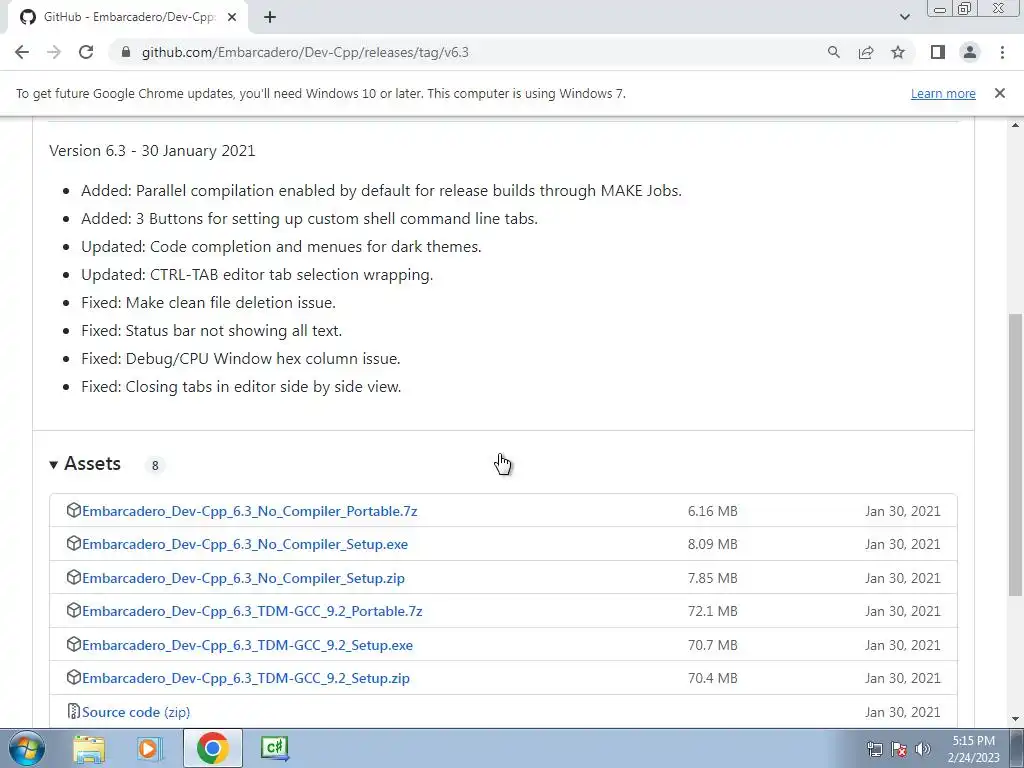Open the C# application on the taskbar

coord(274,748)
